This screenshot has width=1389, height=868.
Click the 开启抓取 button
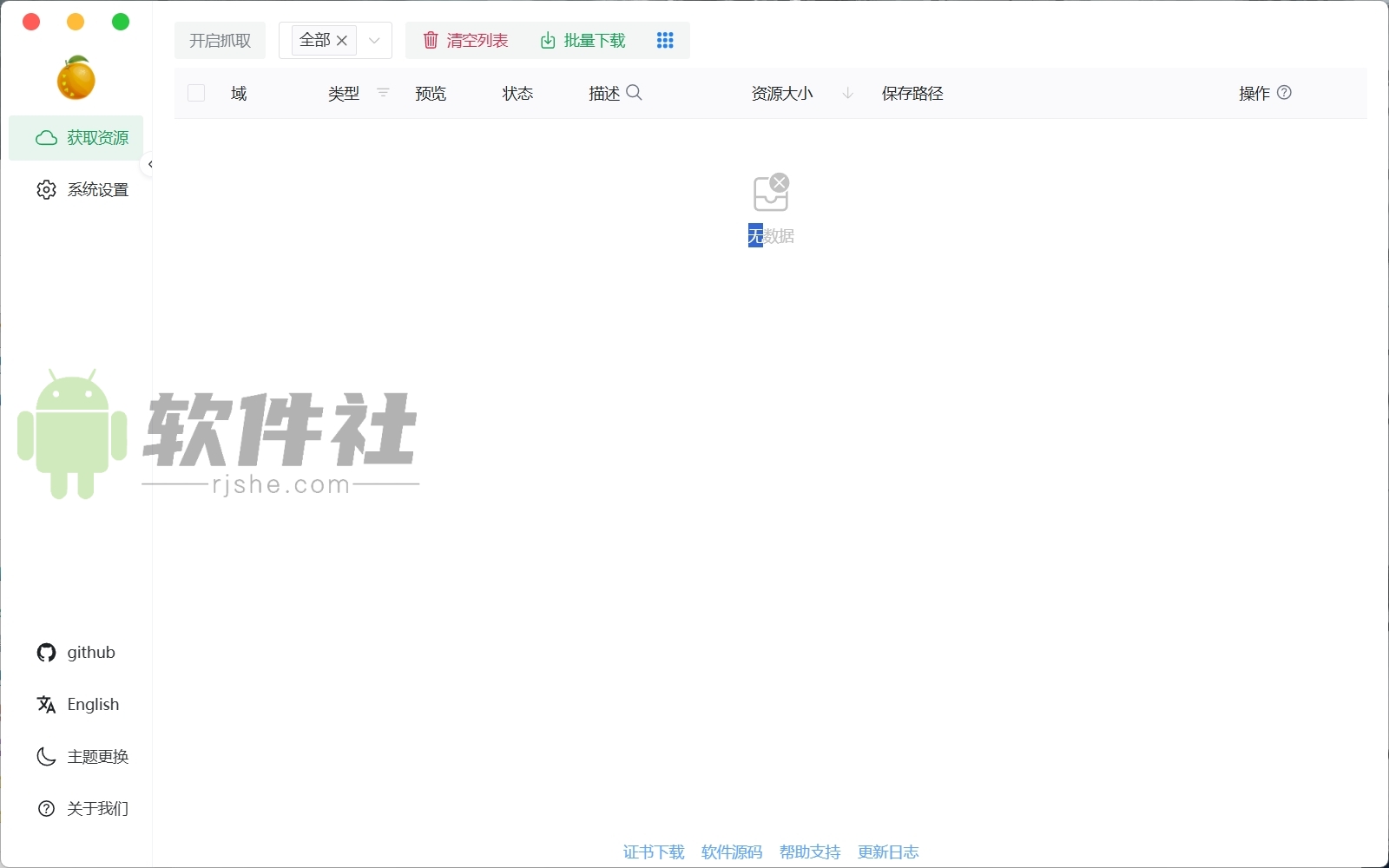219,40
